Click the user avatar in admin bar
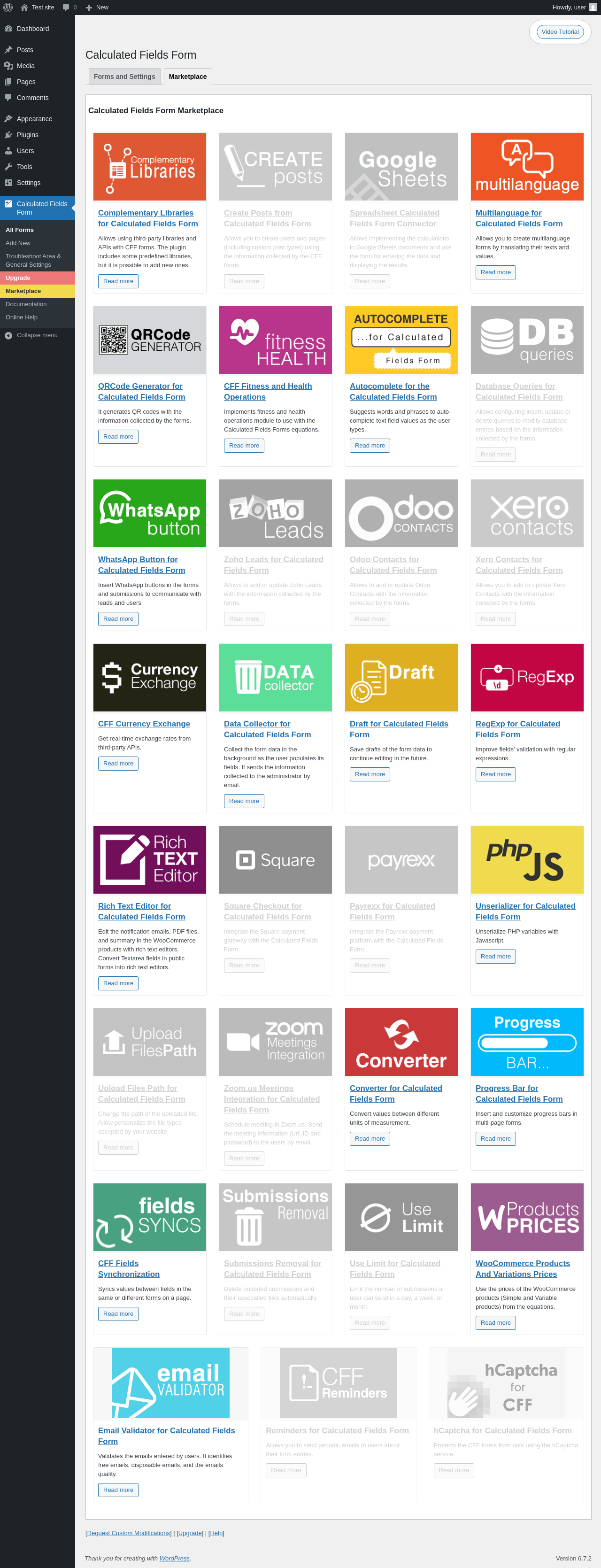This screenshot has width=601, height=1568. click(593, 8)
